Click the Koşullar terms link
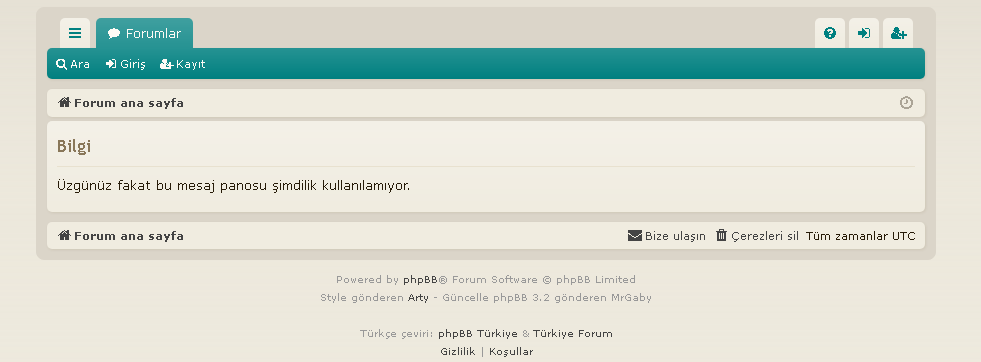981x362 pixels. (511, 351)
